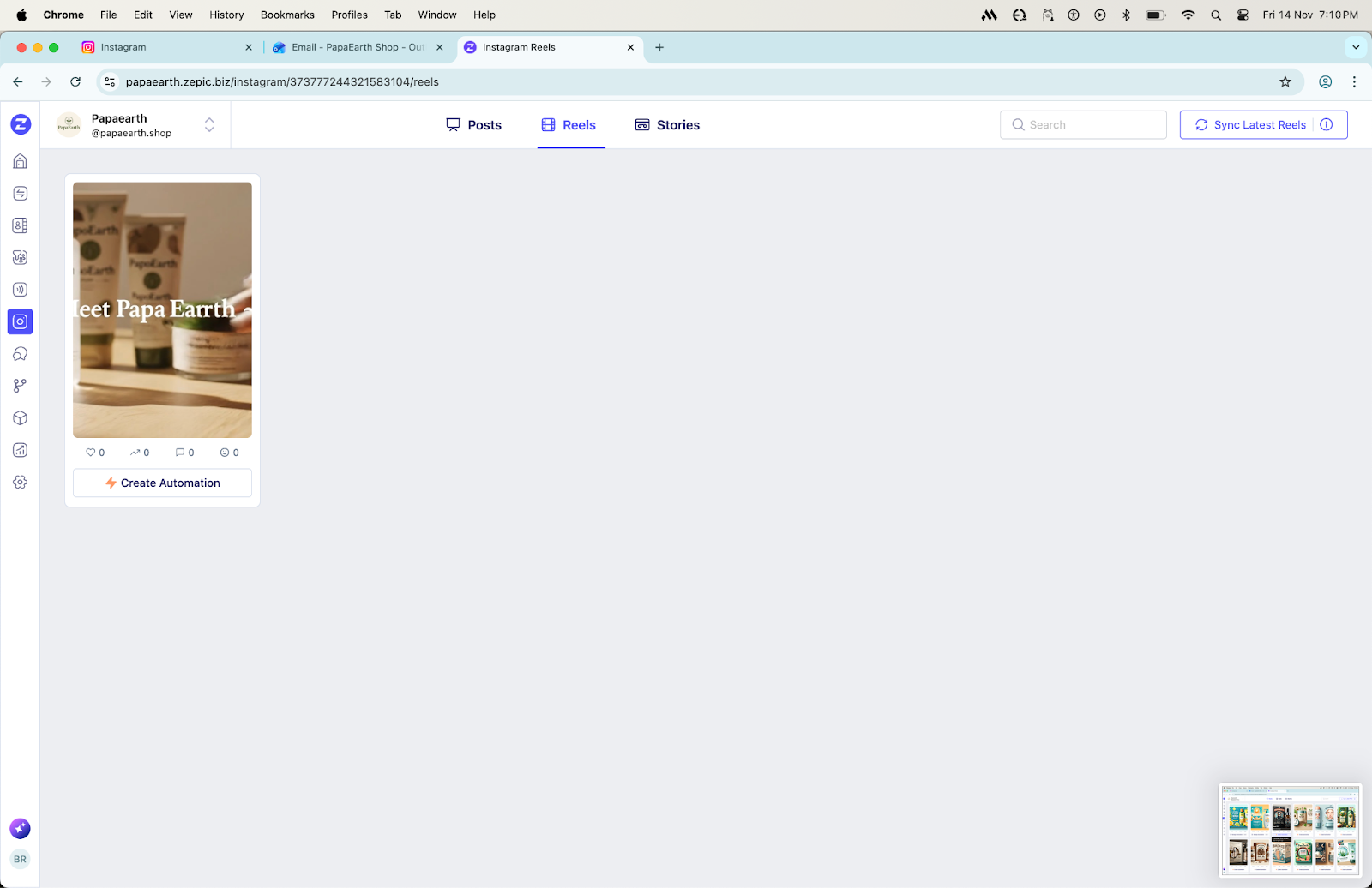Open the Home icon in the sidebar
The image size is (1372, 888).
coord(21,161)
